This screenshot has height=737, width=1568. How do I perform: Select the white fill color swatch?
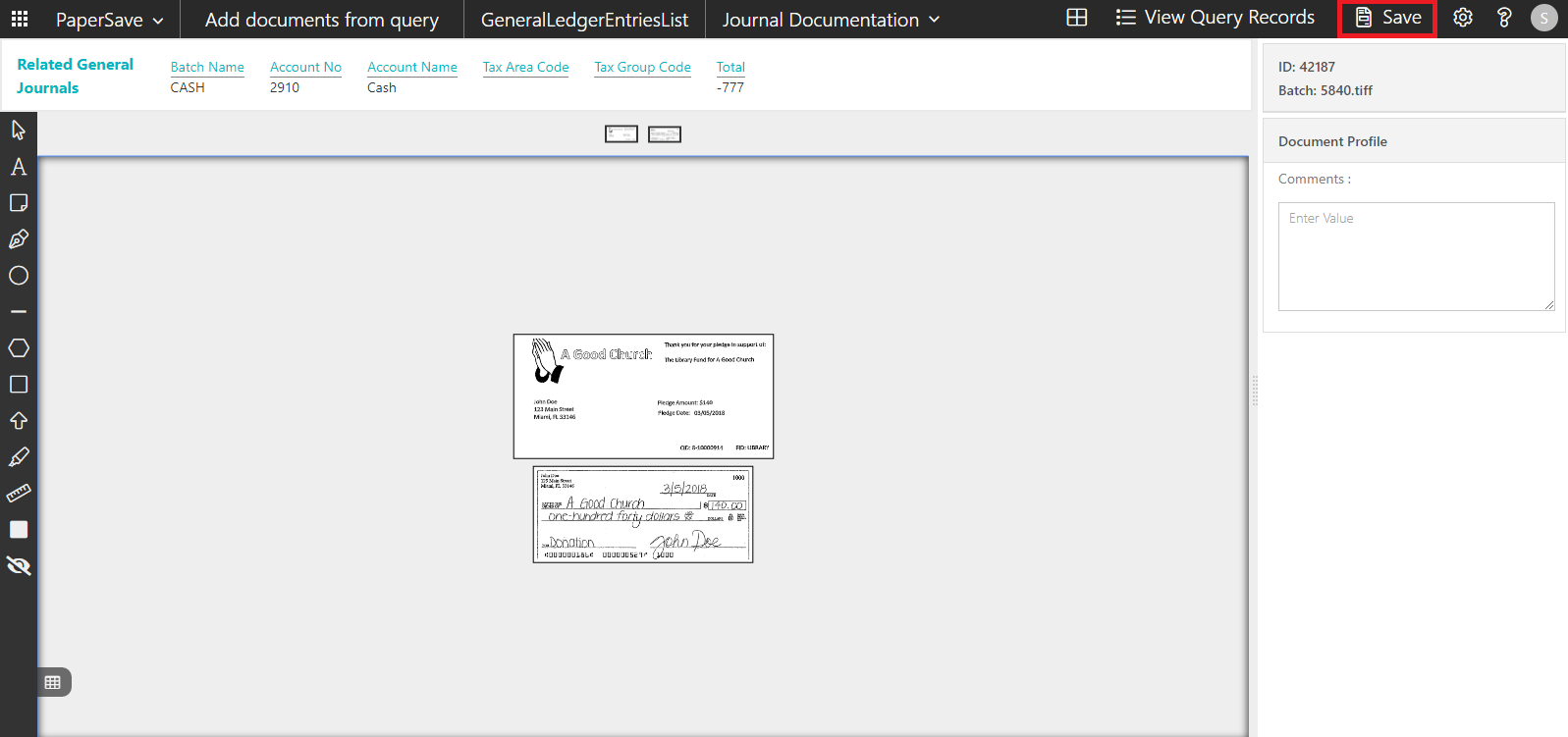(x=18, y=530)
